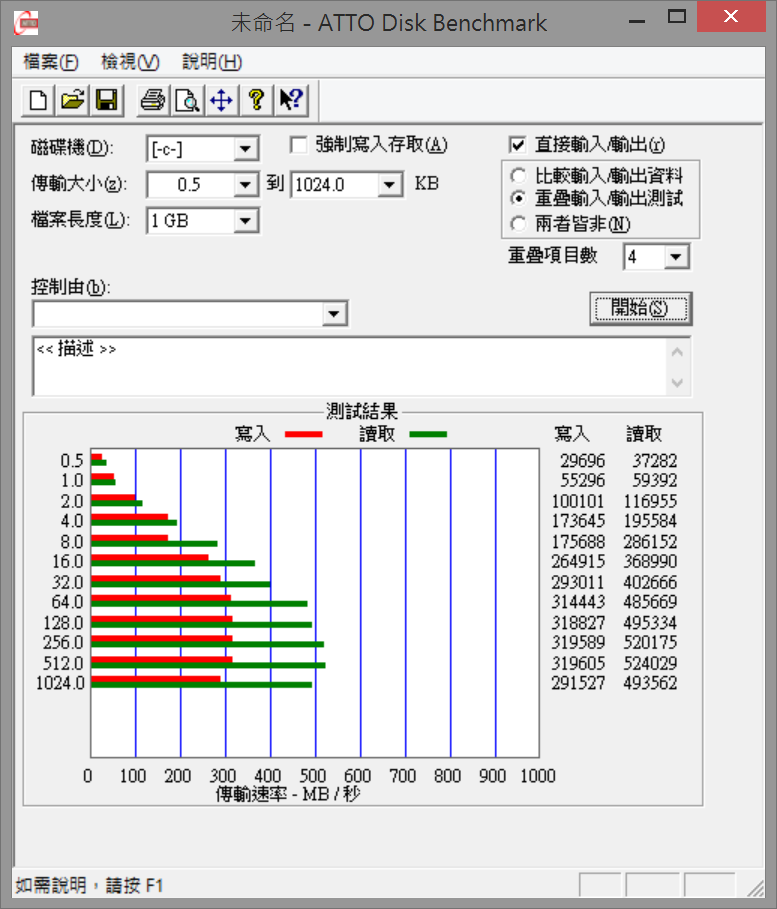Click the write value 319605
The width and height of the screenshot is (777, 909).
tap(578, 663)
